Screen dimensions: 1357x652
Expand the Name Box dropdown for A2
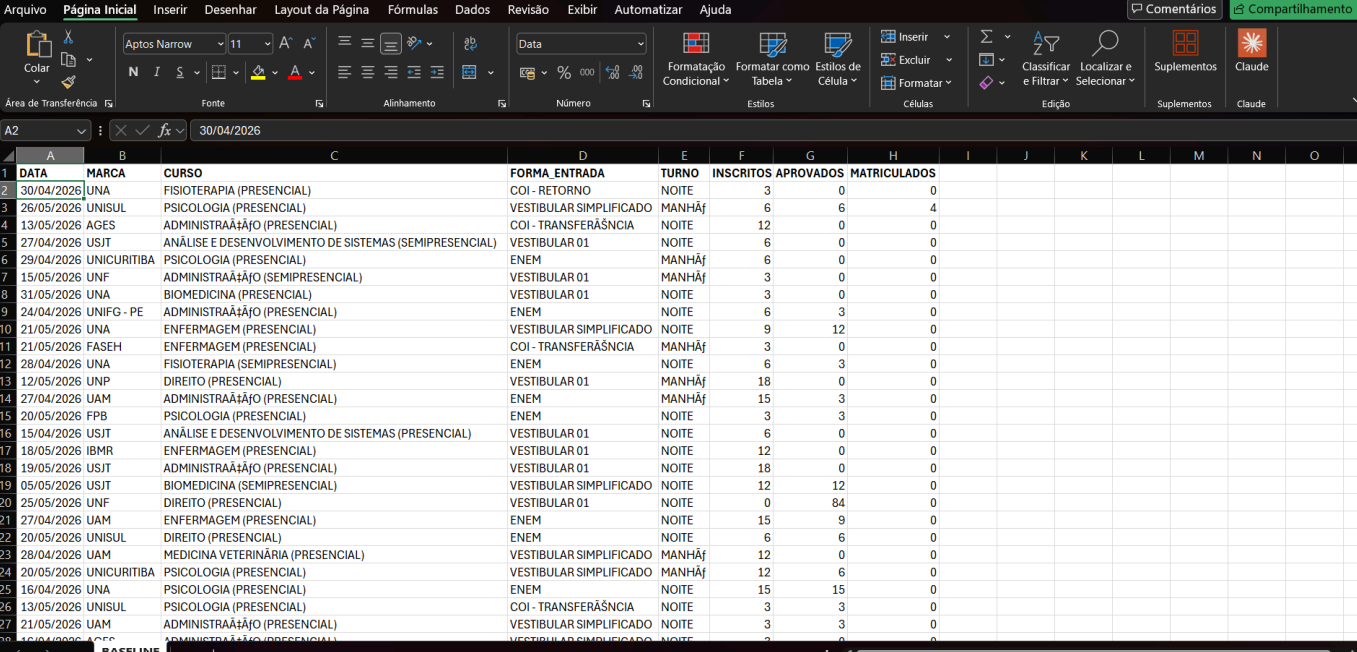pyautogui.click(x=82, y=130)
